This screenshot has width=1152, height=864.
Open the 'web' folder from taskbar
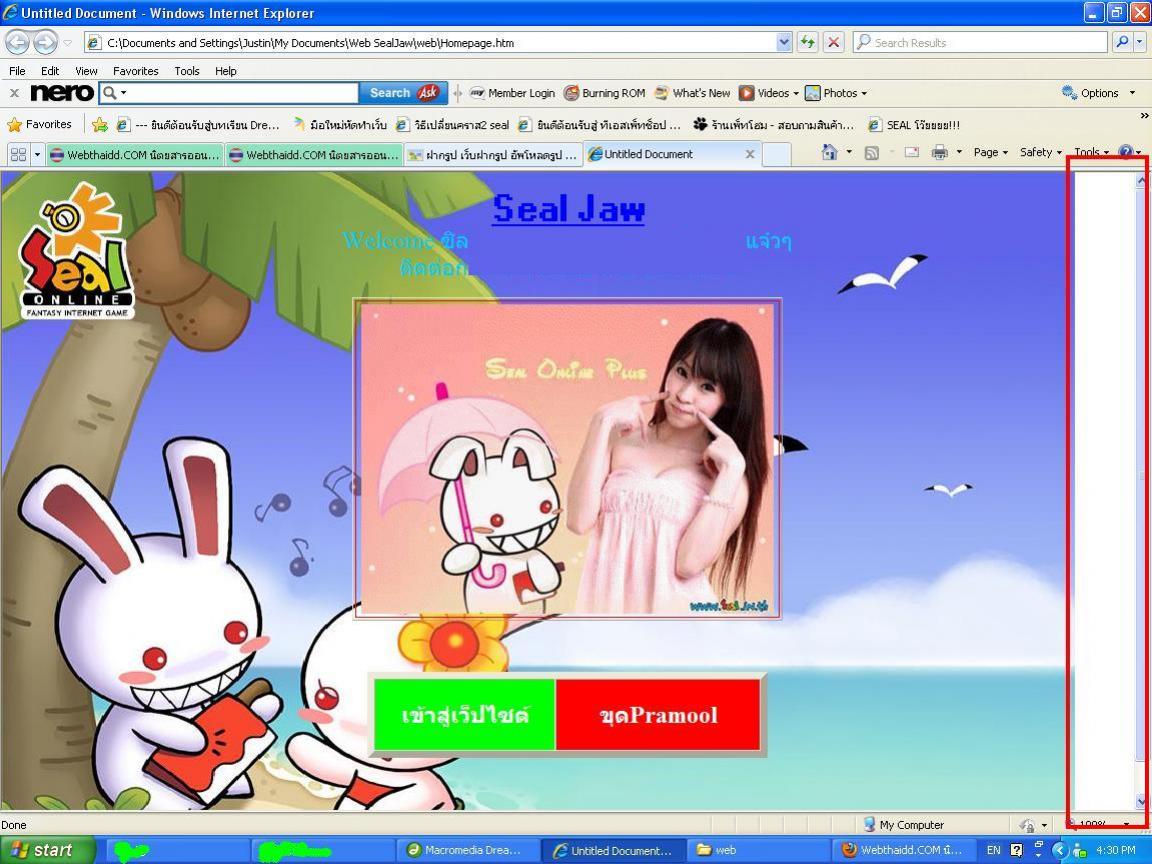[x=759, y=850]
